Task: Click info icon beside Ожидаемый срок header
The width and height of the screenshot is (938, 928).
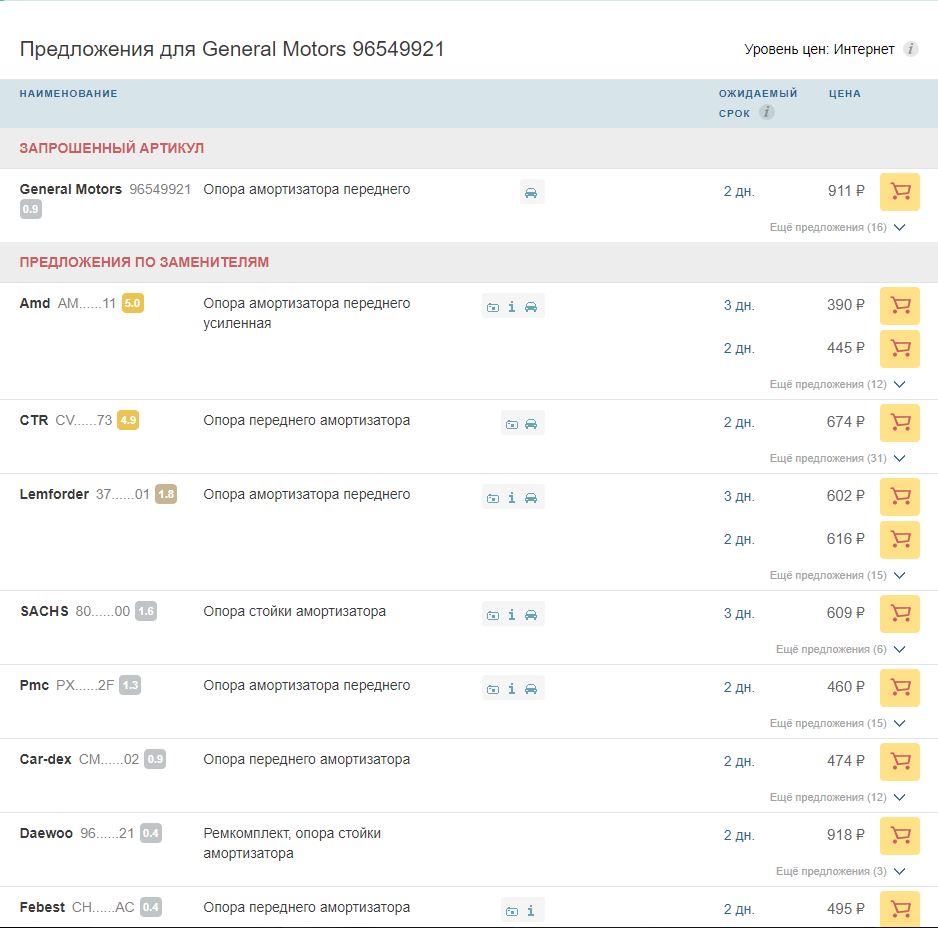Action: (x=767, y=113)
